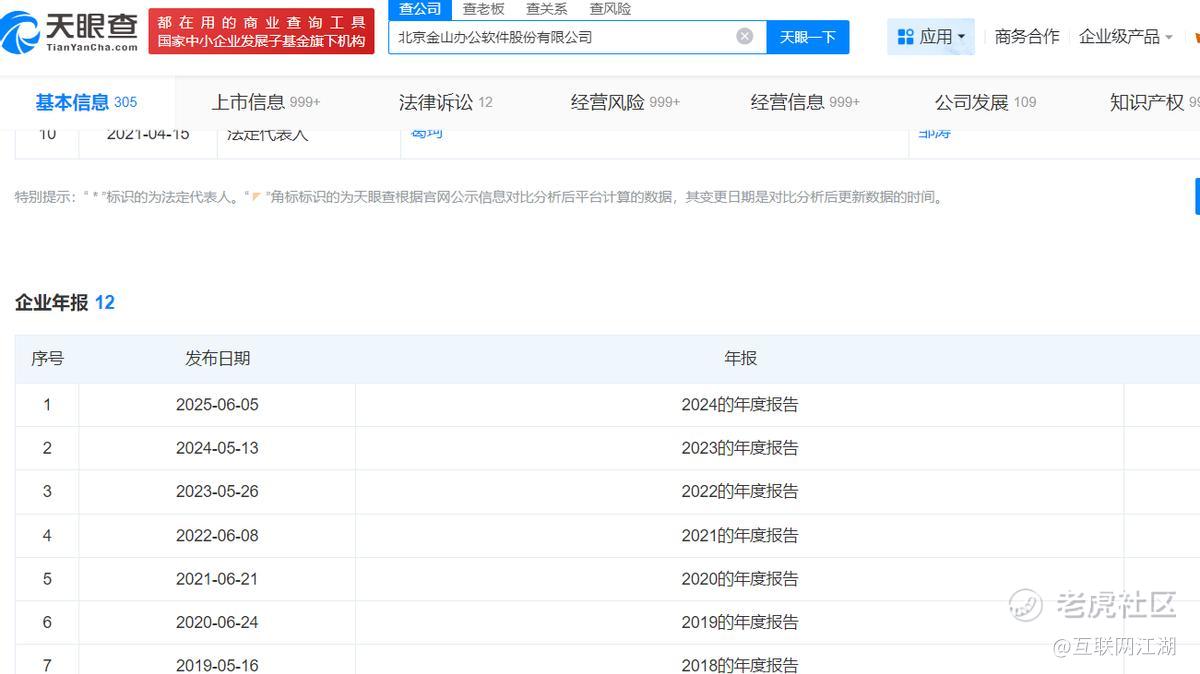This screenshot has height=674, width=1200.
Task: Open the 2022的年度报告 entry
Action: coord(740,491)
